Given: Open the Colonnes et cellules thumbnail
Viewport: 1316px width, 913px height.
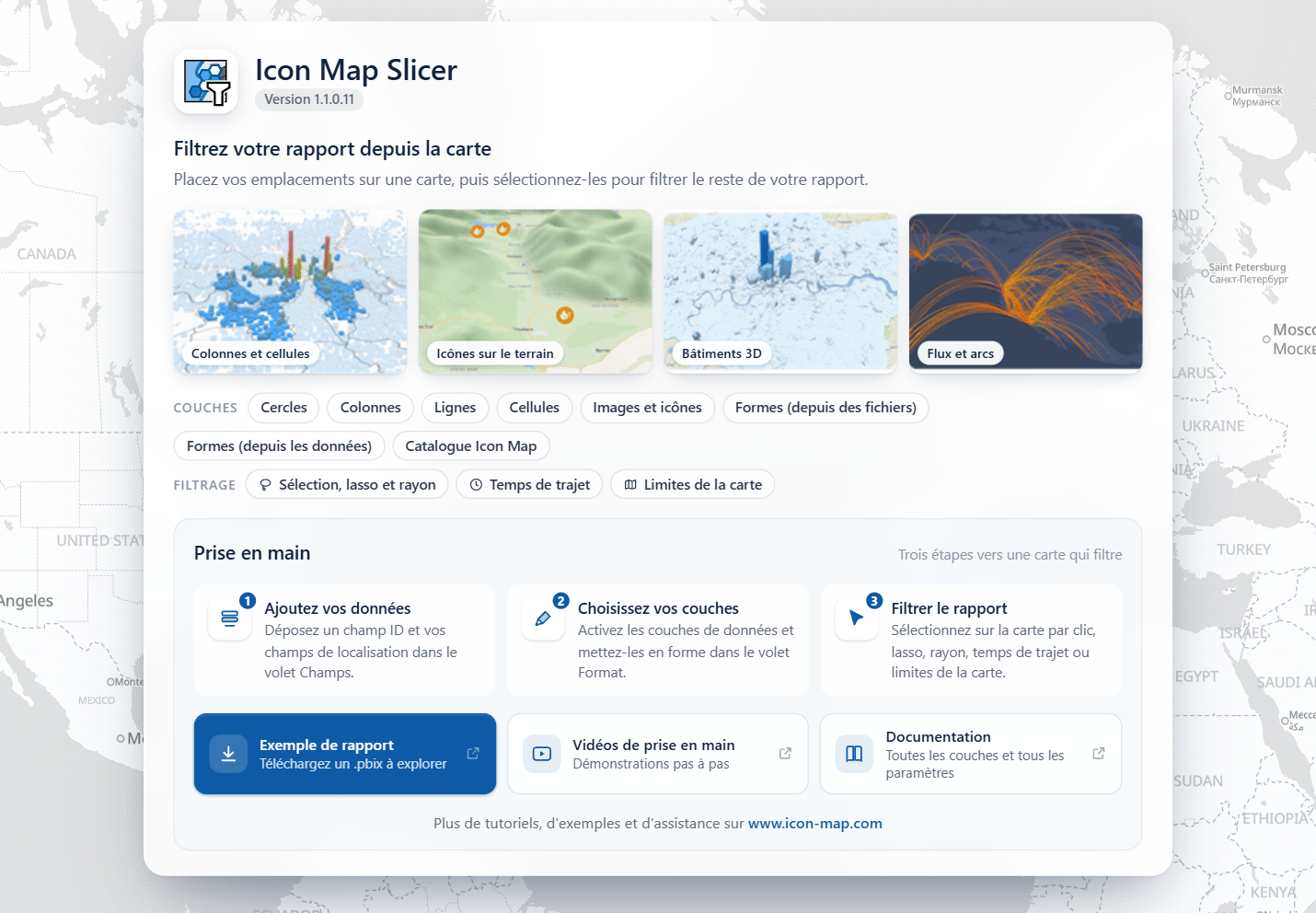Looking at the screenshot, I should tap(290, 291).
